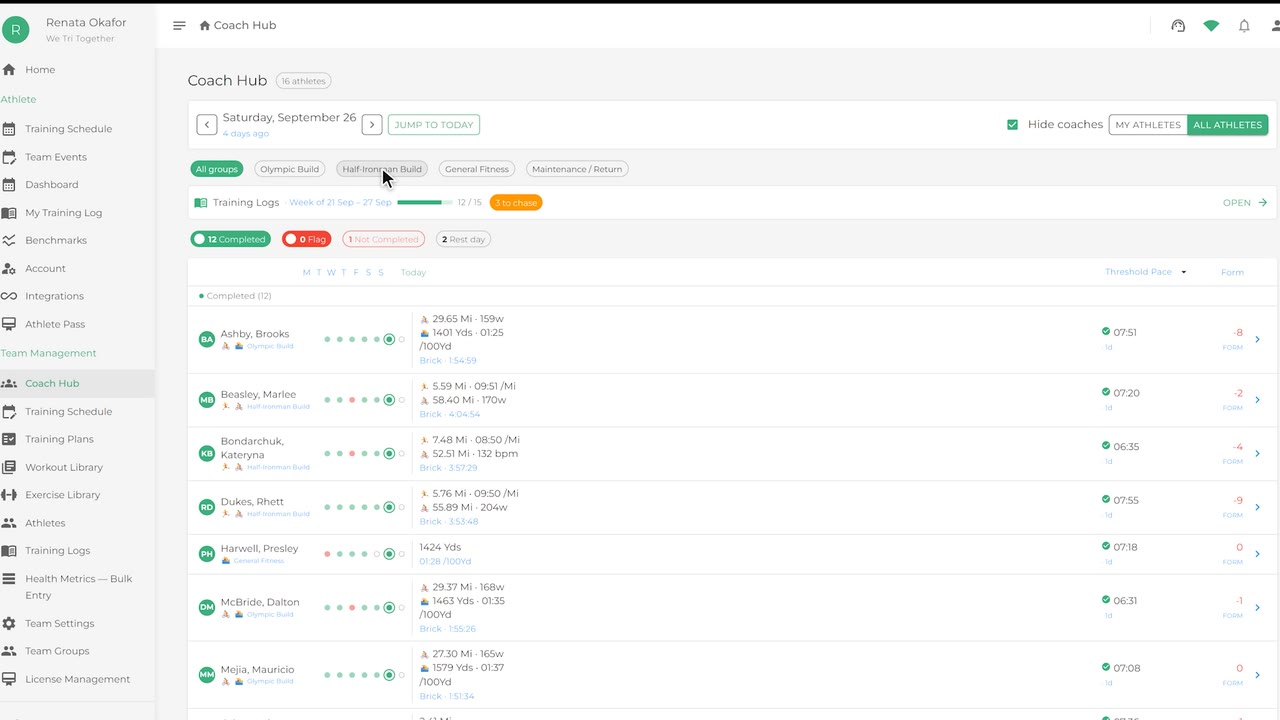Image resolution: width=1280 pixels, height=720 pixels.
Task: Switch to MY ATHLETES view
Action: coord(1148,125)
